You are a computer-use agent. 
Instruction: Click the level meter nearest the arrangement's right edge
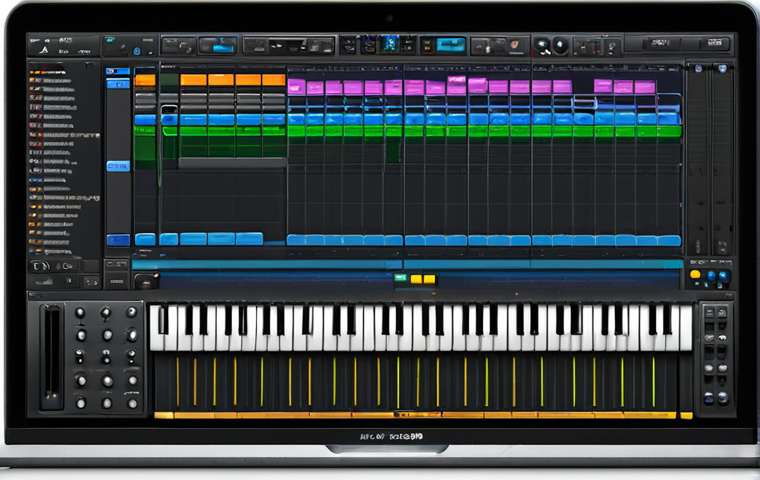[698, 160]
